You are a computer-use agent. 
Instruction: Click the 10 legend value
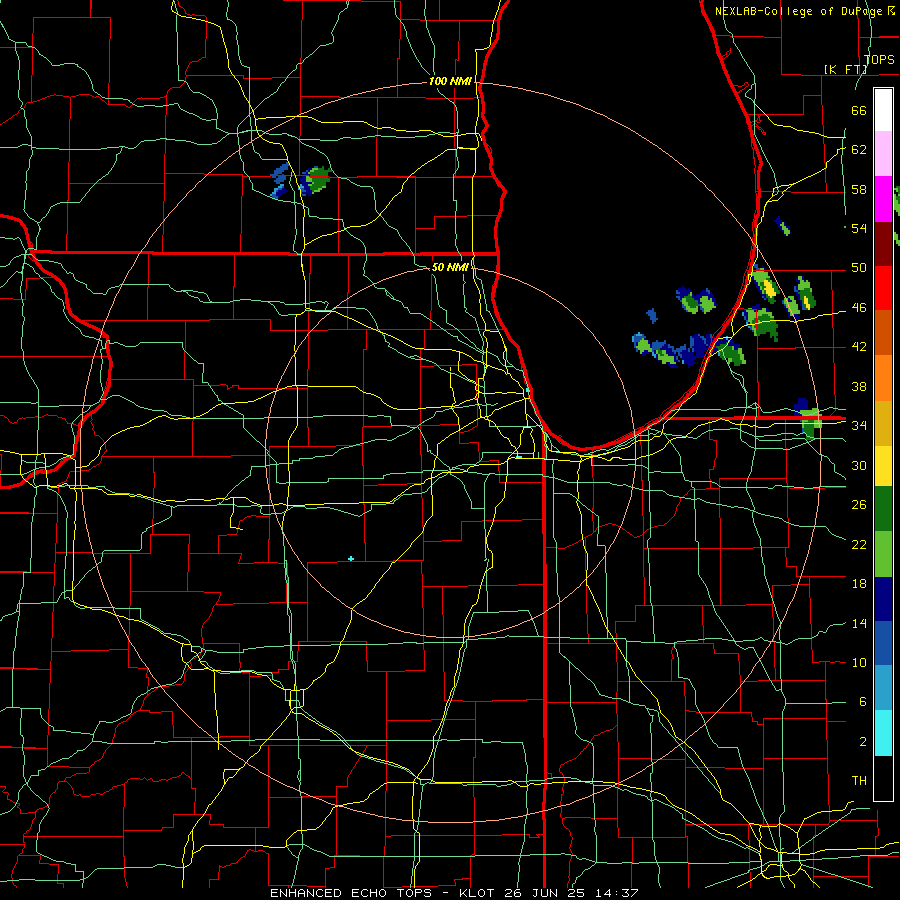click(859, 662)
